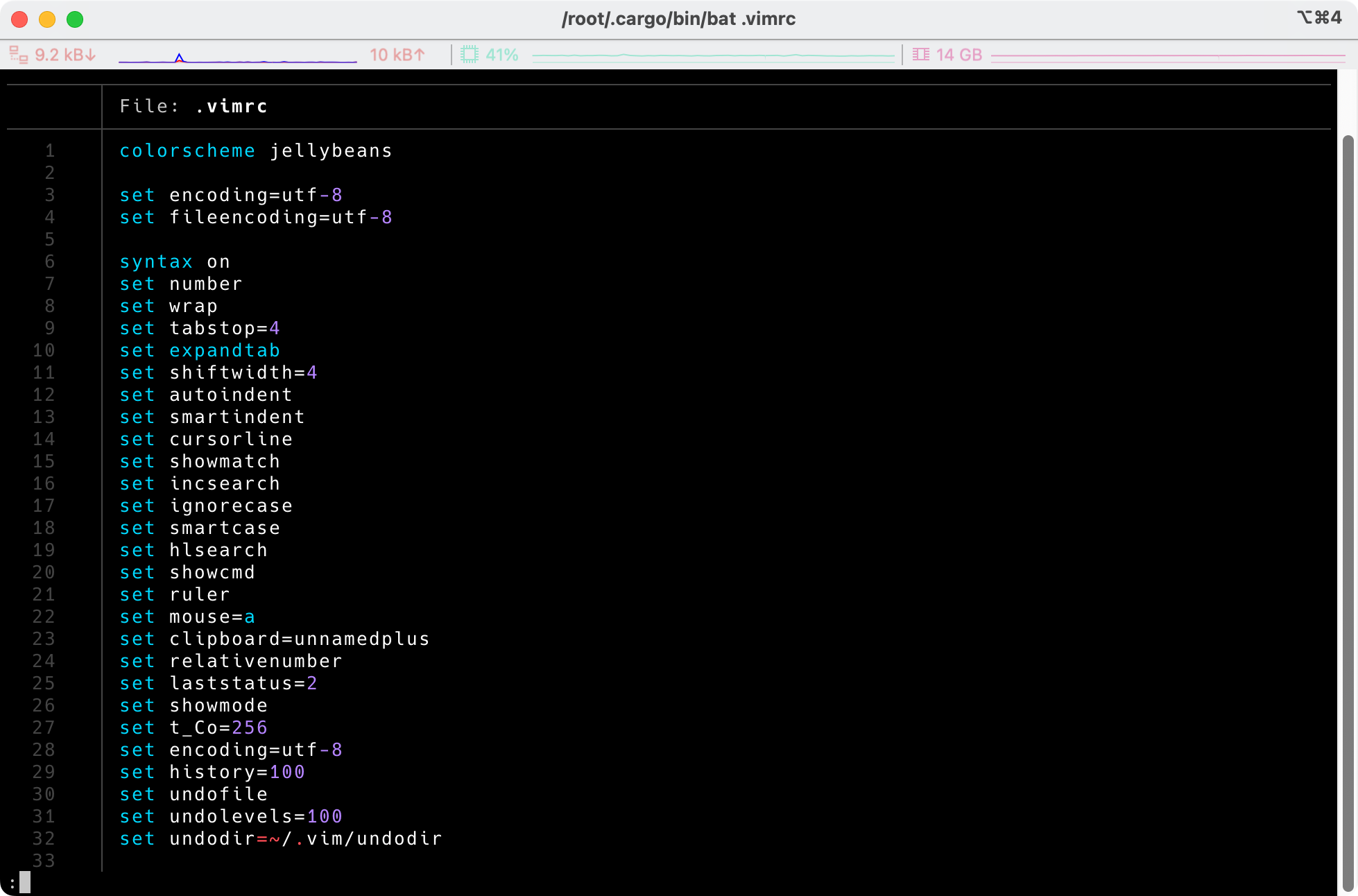Click the green CPU usage graph
1358x896 pixels.
(x=713, y=55)
